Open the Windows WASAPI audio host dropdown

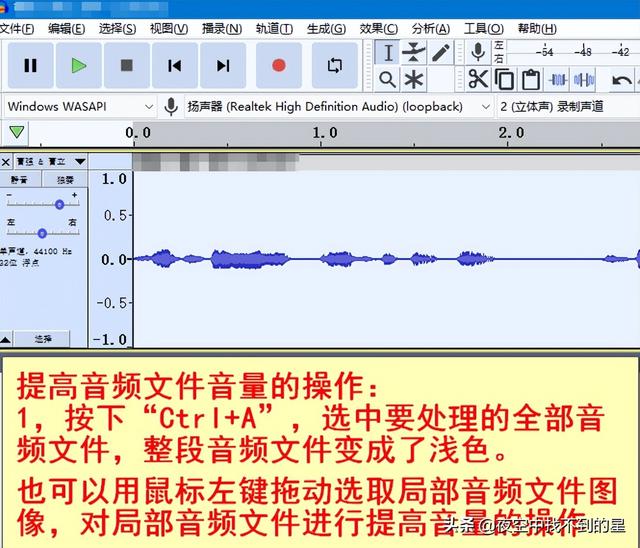pyautogui.click(x=80, y=106)
